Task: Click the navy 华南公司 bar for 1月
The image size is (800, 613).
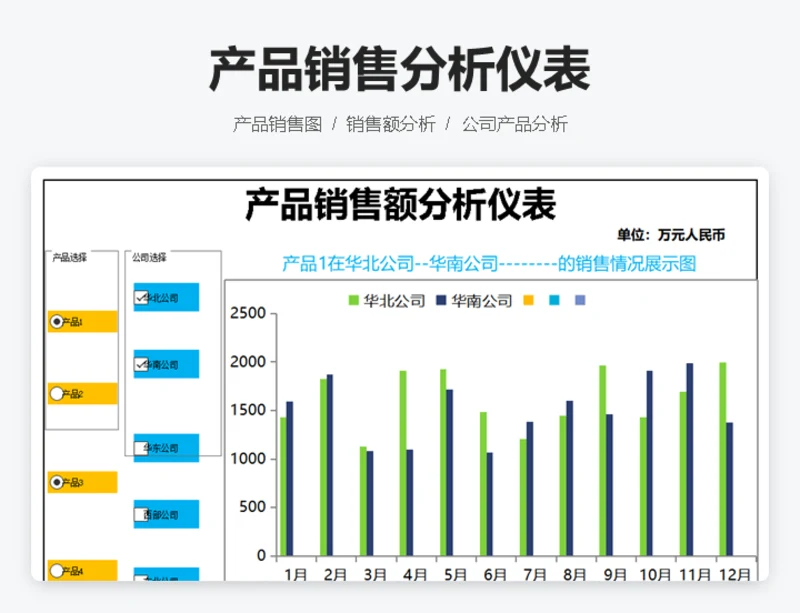Action: [290, 479]
